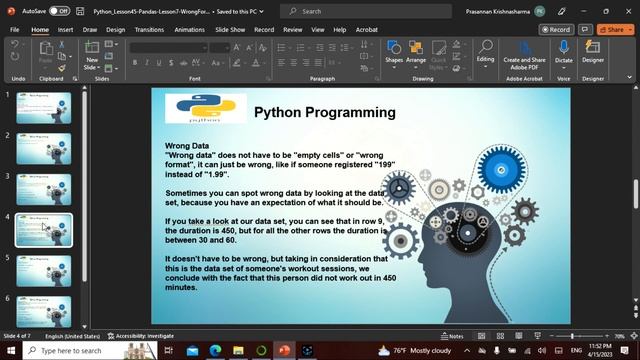Click the font color swatch button
Image resolution: width=640 pixels, height=360 pixels.
click(256, 63)
